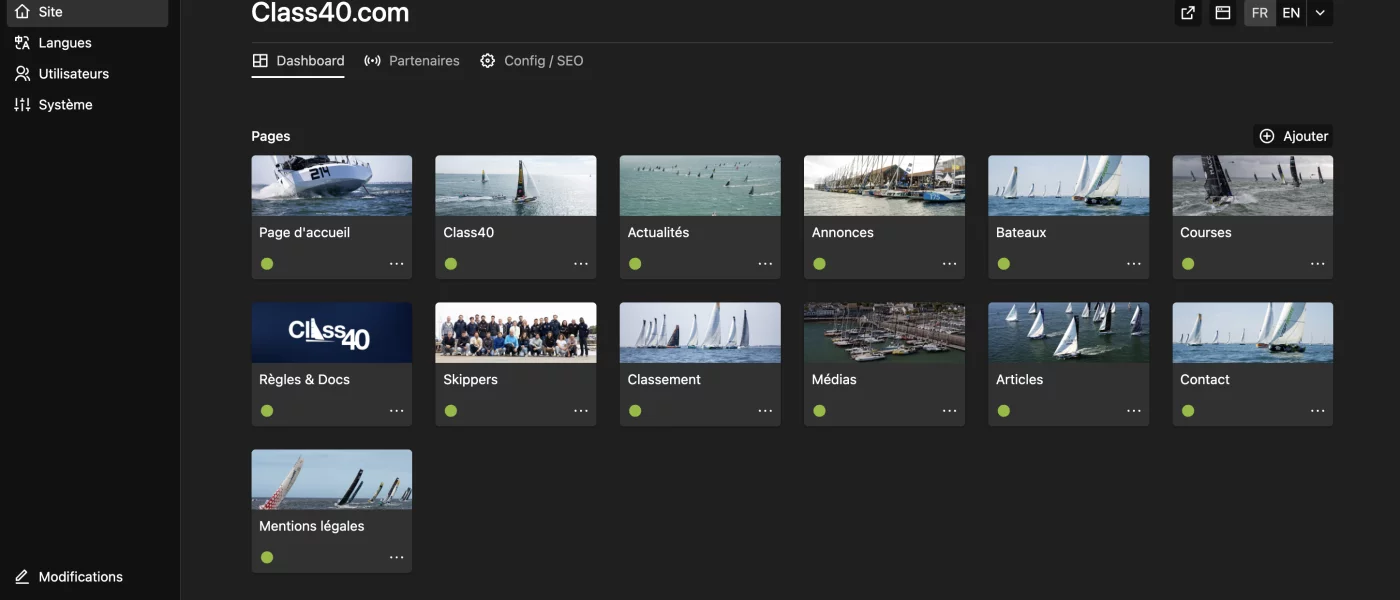Open the Règles & Docs thumbnail
This screenshot has width=1400, height=600.
(332, 332)
